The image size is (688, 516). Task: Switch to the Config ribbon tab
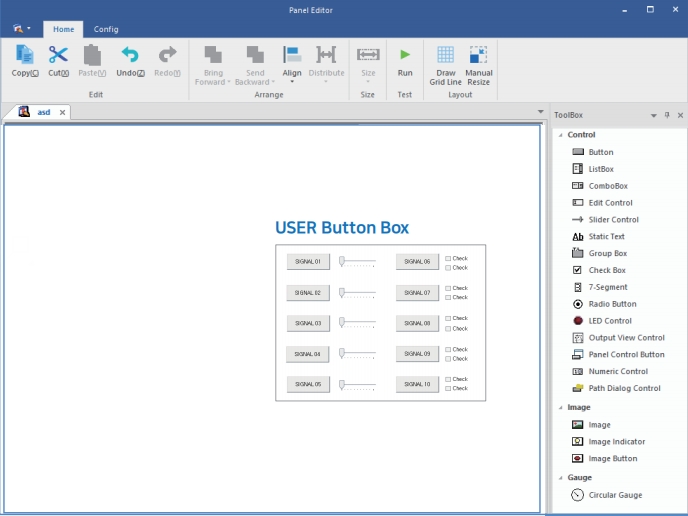[106, 29]
